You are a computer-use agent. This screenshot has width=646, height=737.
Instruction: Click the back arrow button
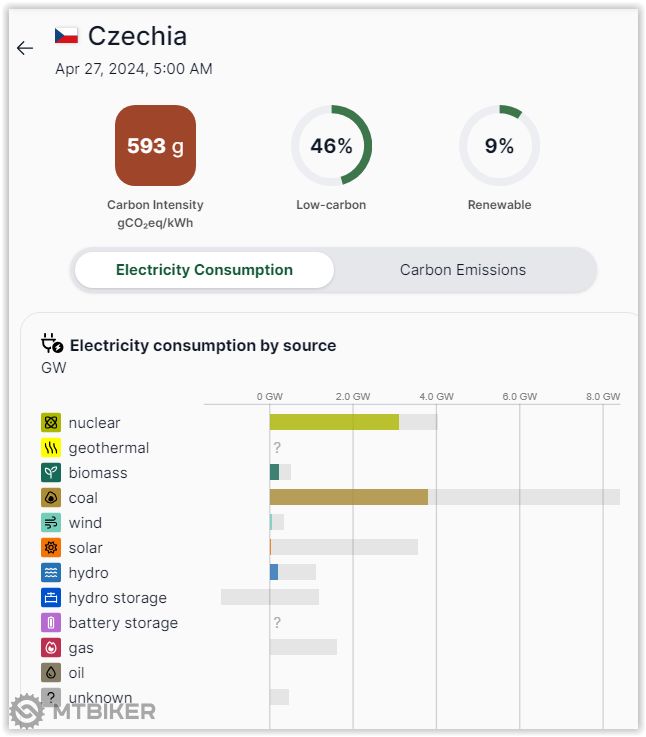click(x=25, y=48)
